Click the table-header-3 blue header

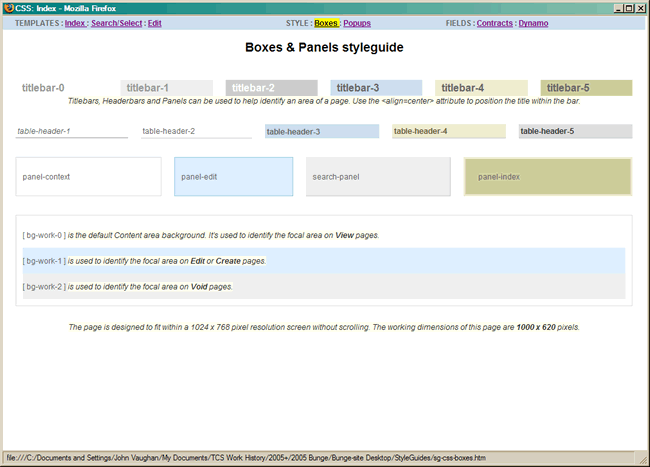coord(322,131)
